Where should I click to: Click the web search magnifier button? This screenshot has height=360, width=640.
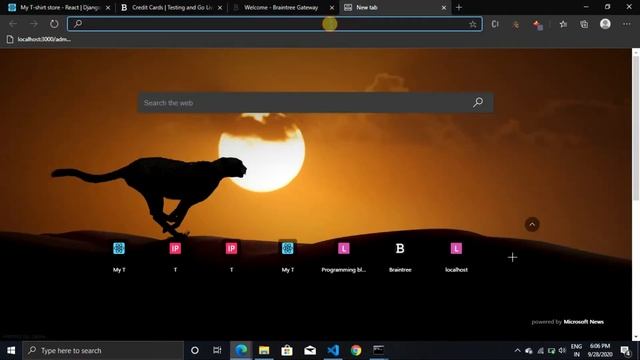pos(478,102)
